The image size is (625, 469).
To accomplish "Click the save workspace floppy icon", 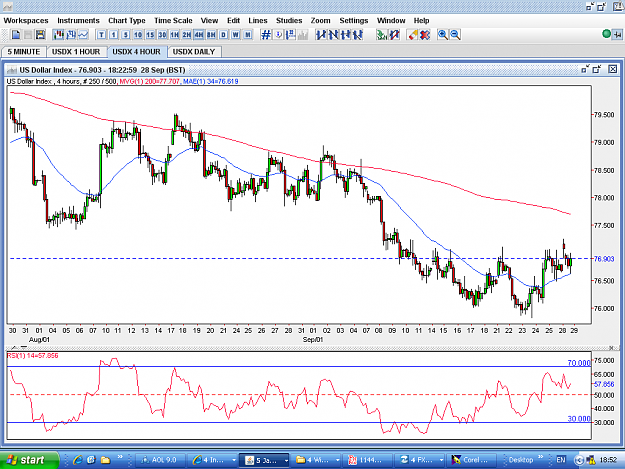I will point(40,35).
